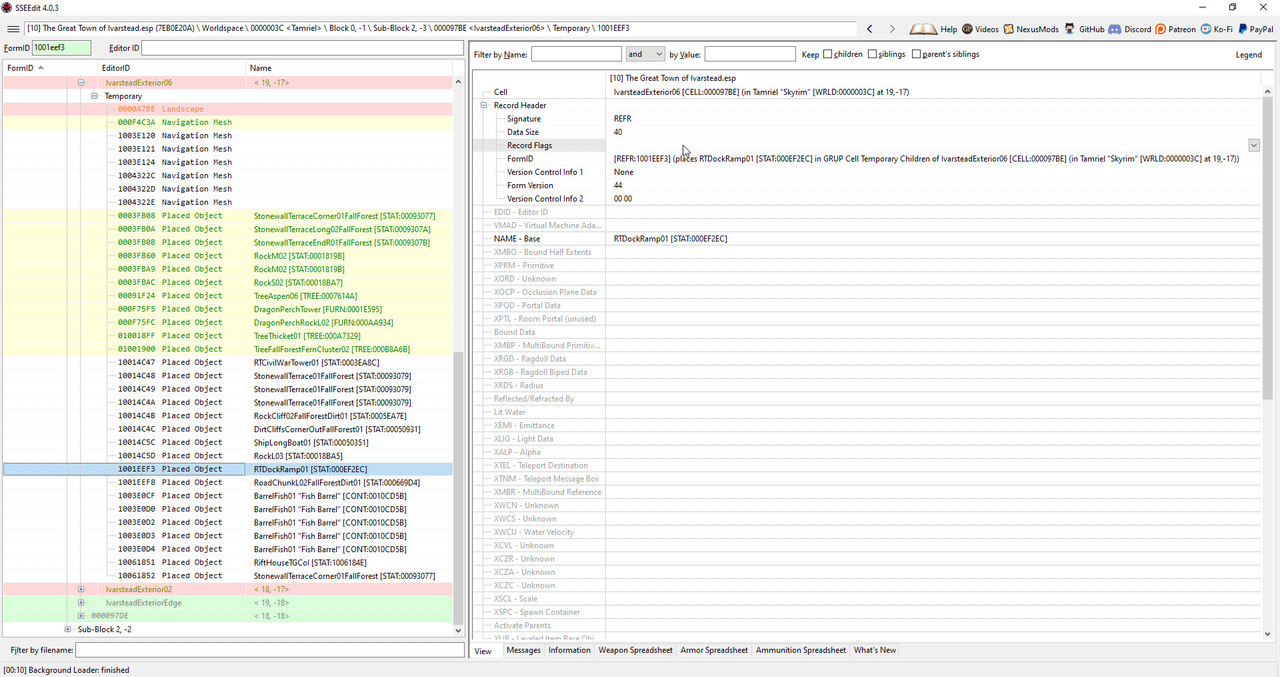Open the Record Flags dropdown arrow
Image resolution: width=1280 pixels, height=677 pixels.
point(1254,145)
